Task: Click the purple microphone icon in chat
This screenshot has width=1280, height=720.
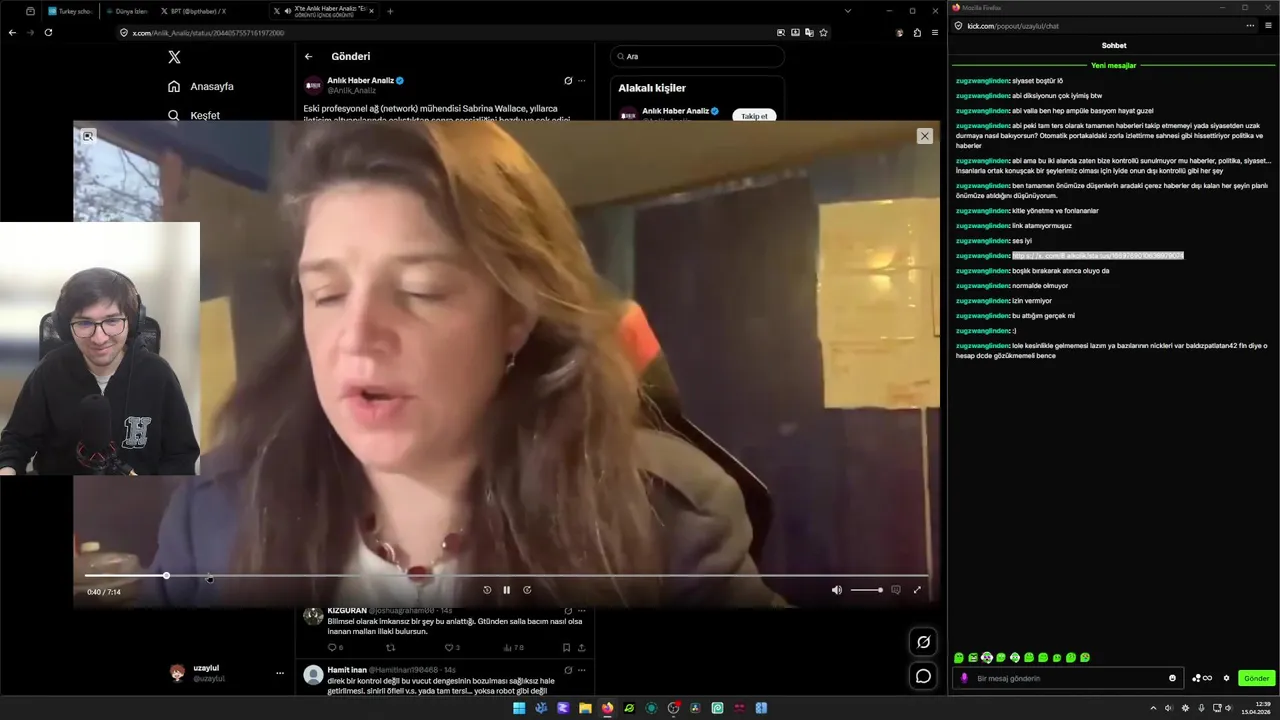Action: point(965,678)
